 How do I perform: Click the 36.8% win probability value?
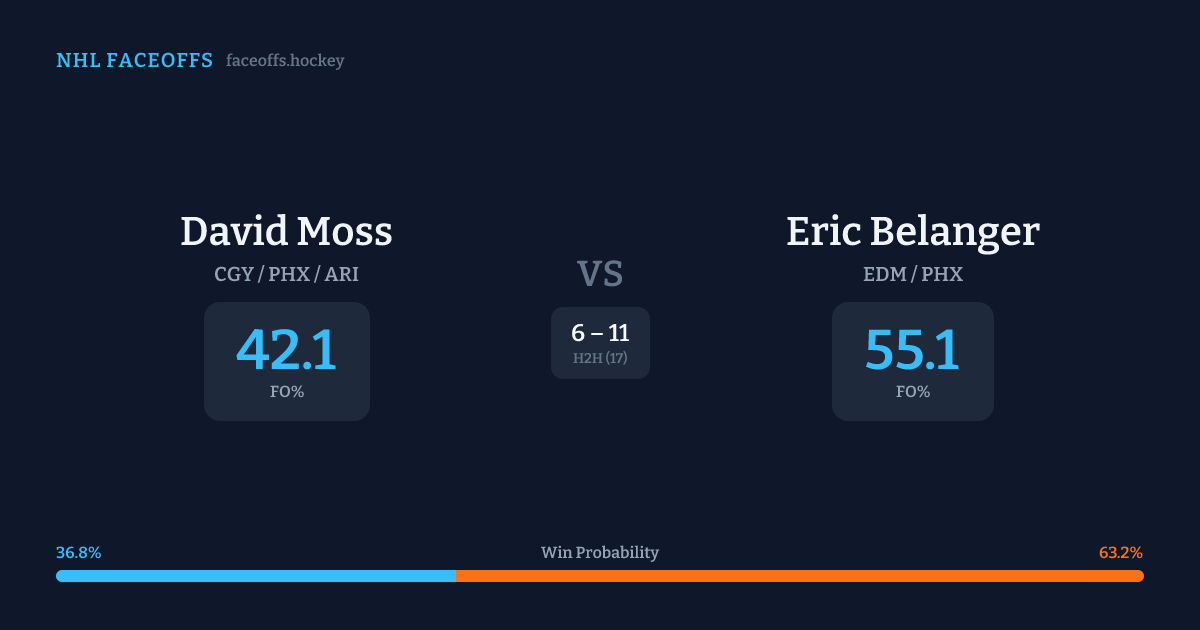tap(78, 553)
